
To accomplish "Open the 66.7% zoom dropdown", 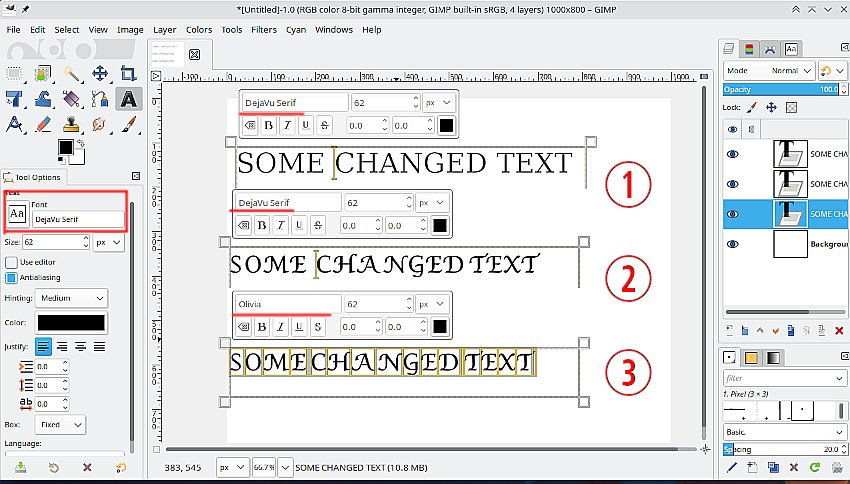I will point(285,467).
